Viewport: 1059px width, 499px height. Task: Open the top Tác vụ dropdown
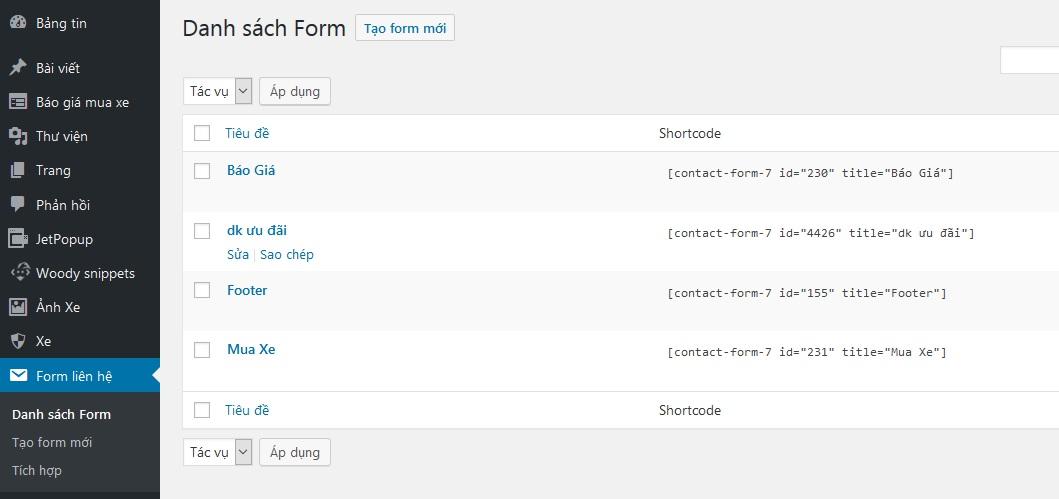[217, 91]
